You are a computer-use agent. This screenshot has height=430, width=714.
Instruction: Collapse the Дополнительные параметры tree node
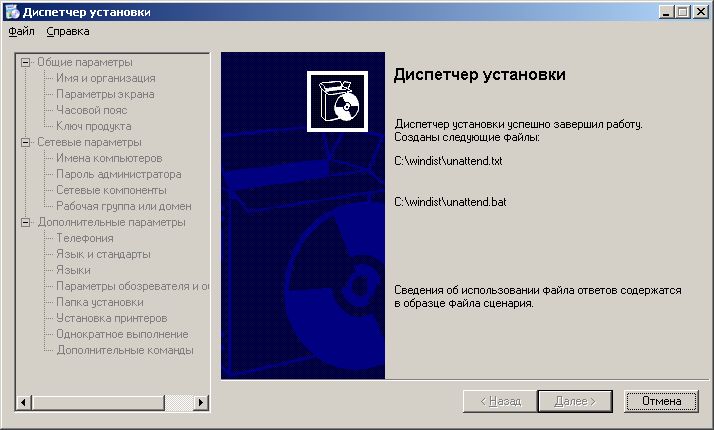click(26, 222)
